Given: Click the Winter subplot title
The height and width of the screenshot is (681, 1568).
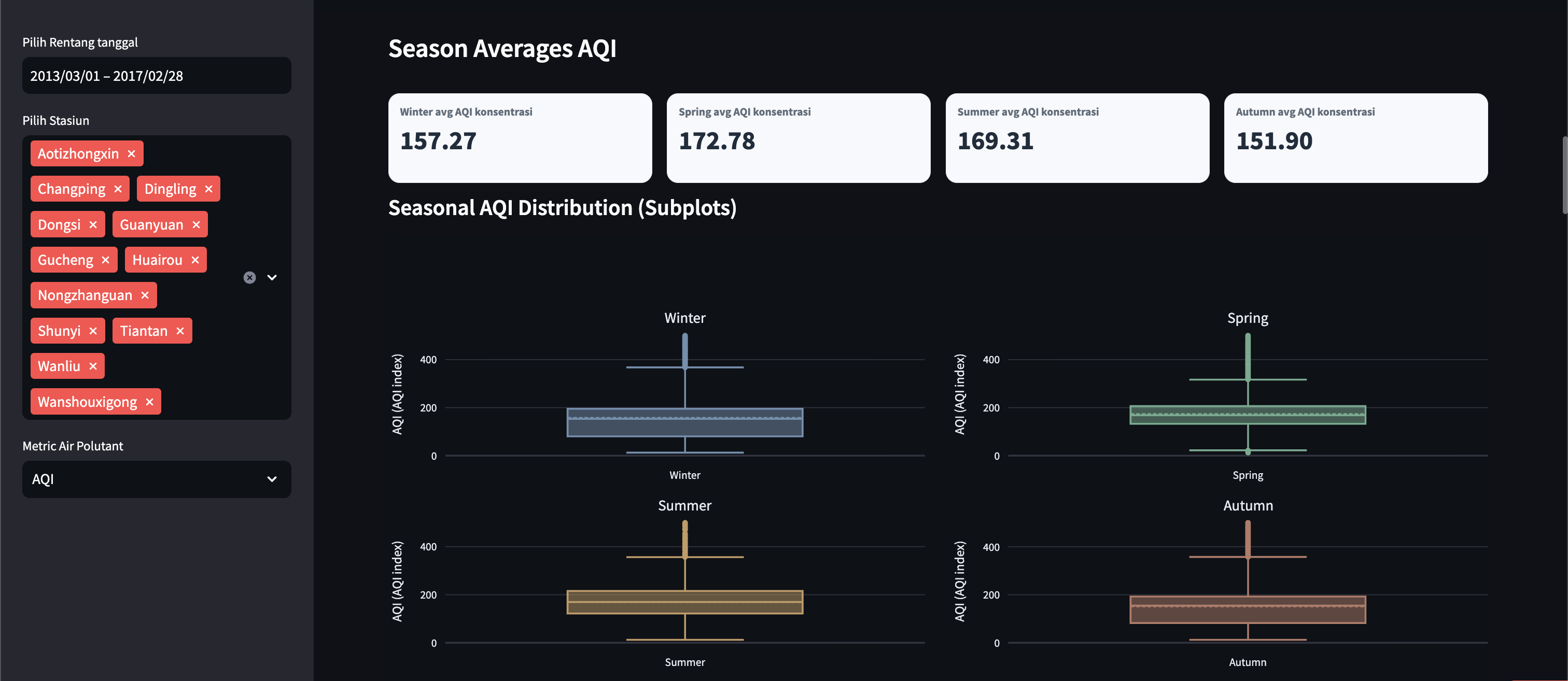Looking at the screenshot, I should (685, 318).
